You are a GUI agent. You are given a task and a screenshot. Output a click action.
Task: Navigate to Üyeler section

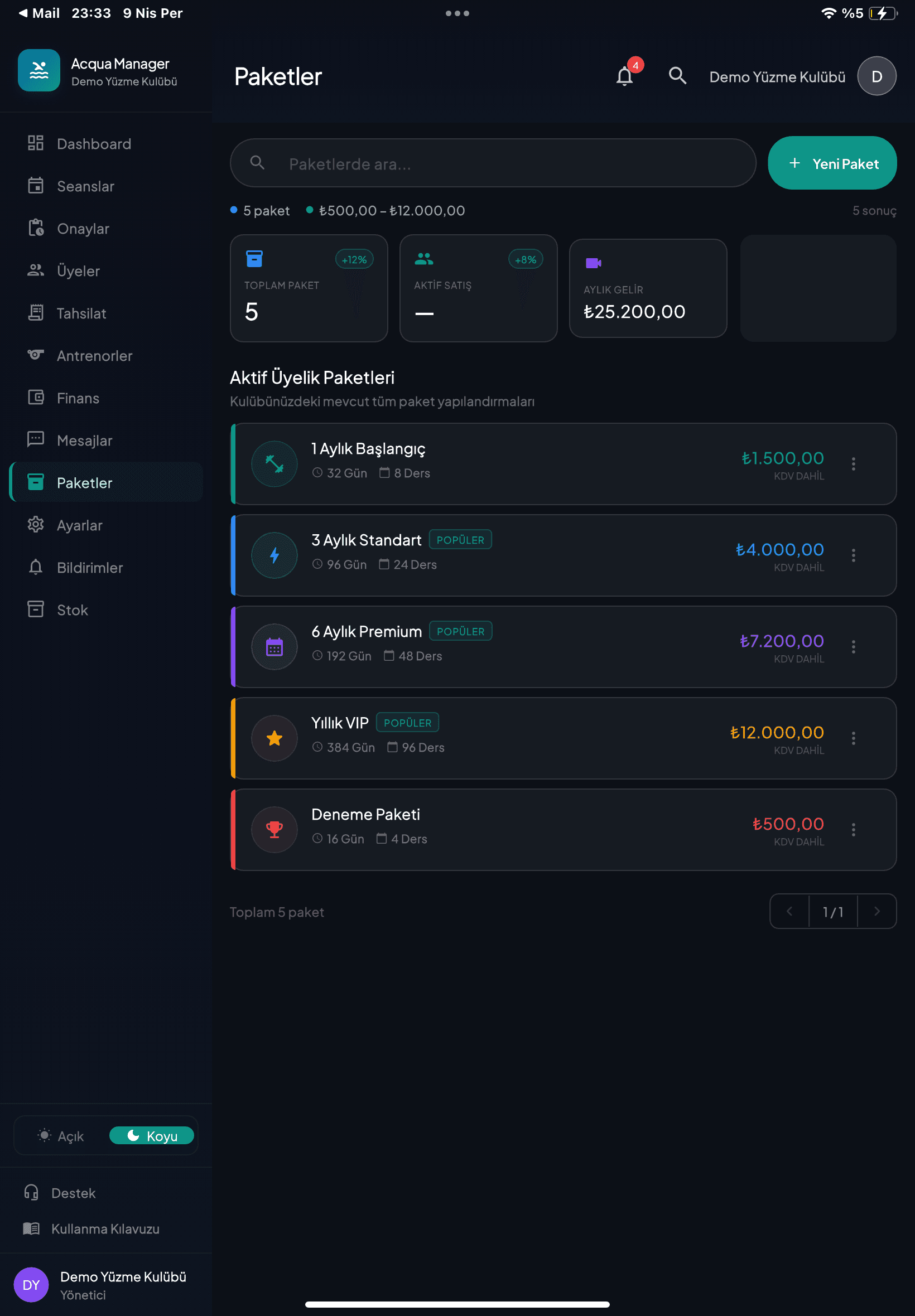[107, 270]
